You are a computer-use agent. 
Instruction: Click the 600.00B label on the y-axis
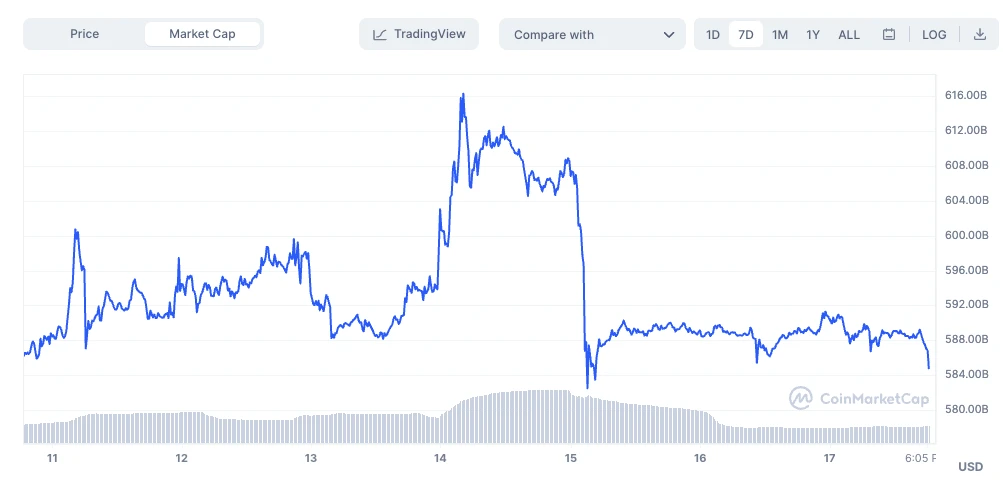coord(966,235)
